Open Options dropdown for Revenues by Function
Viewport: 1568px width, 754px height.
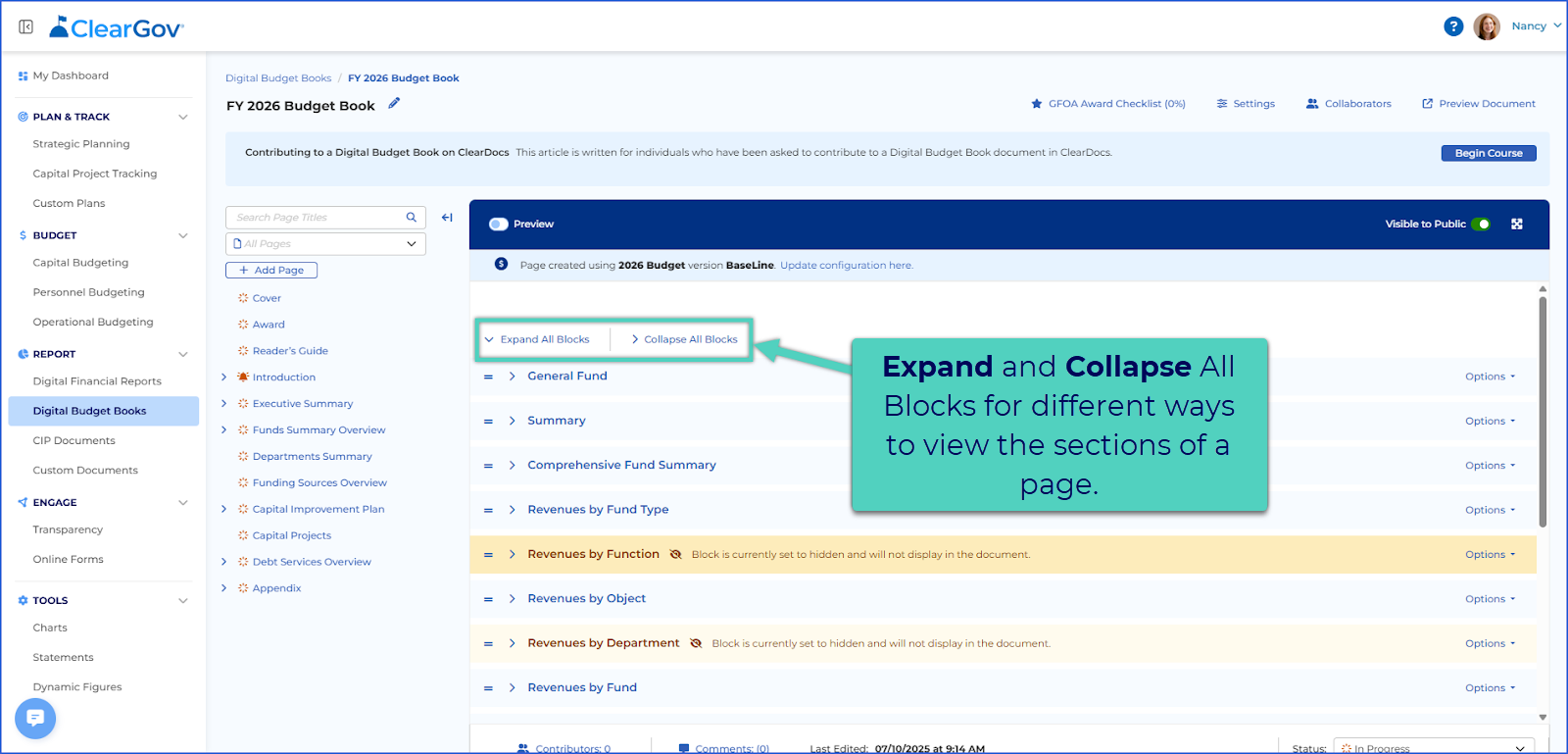[x=1490, y=555]
